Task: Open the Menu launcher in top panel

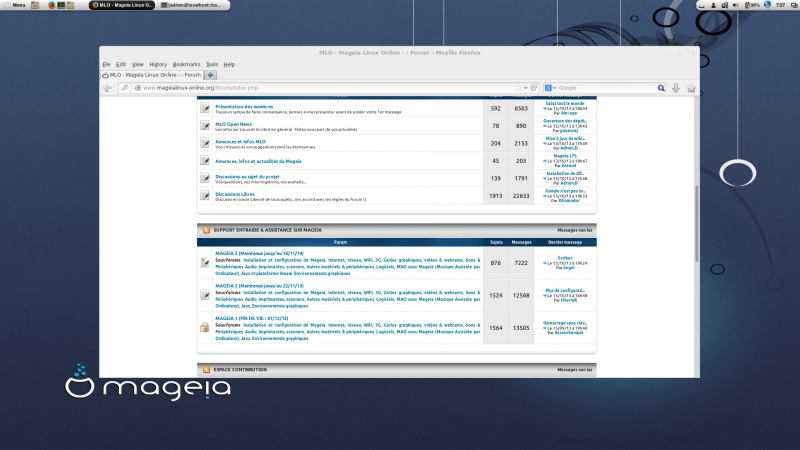Action: [15, 5]
